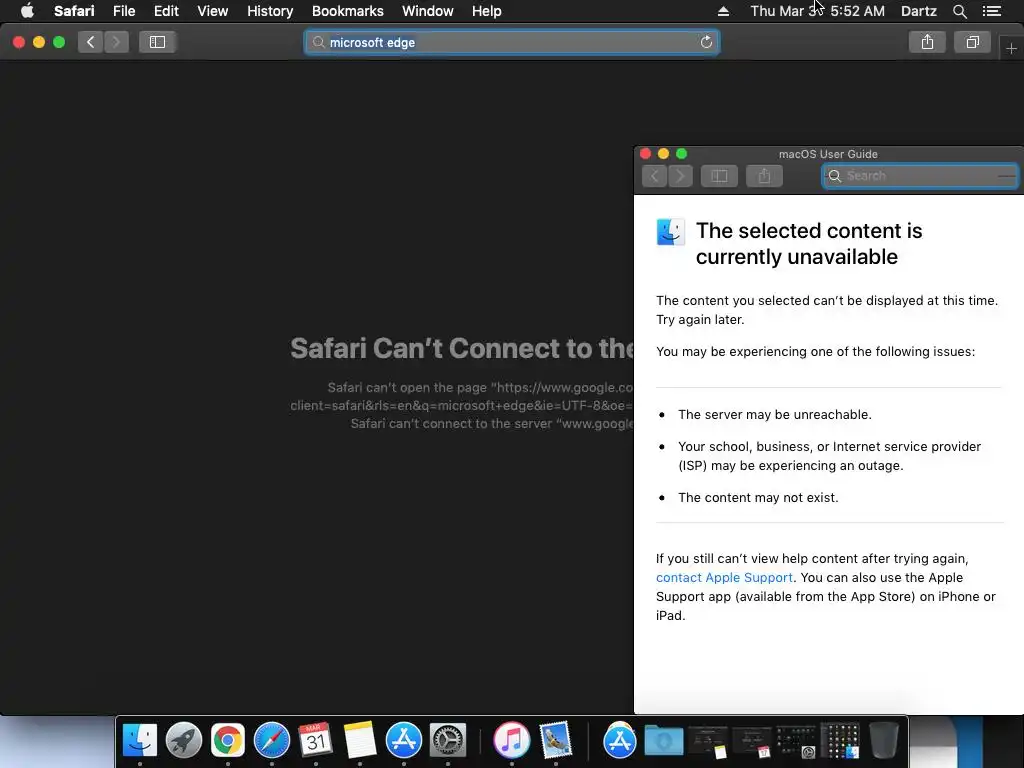Screen dimensions: 1024x768
Task: Click minimized Launchpad-grid thumbnail with Finder badge
Action: 840,741
